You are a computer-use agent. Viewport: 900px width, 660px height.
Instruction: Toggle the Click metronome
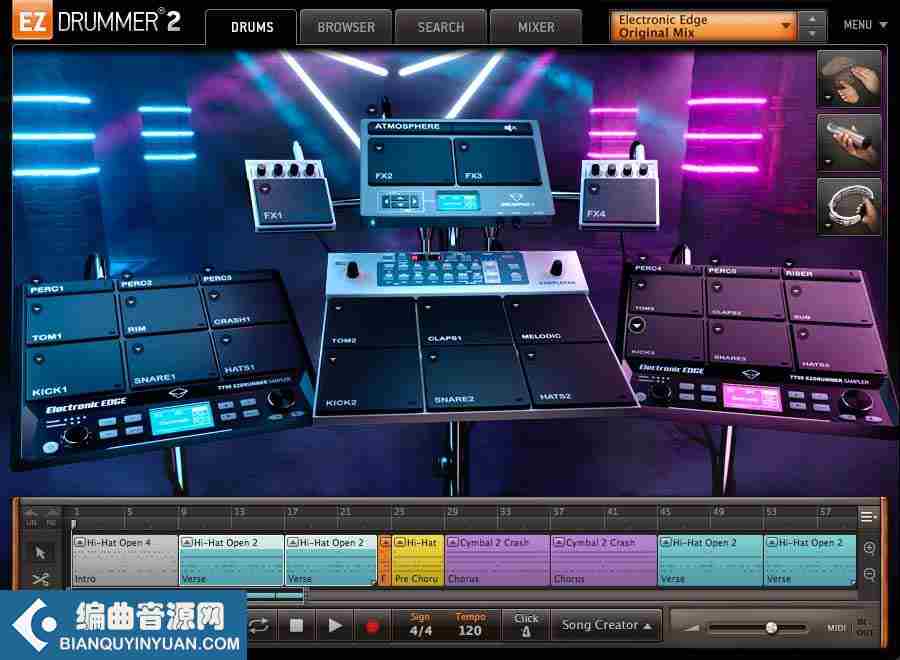coord(526,625)
